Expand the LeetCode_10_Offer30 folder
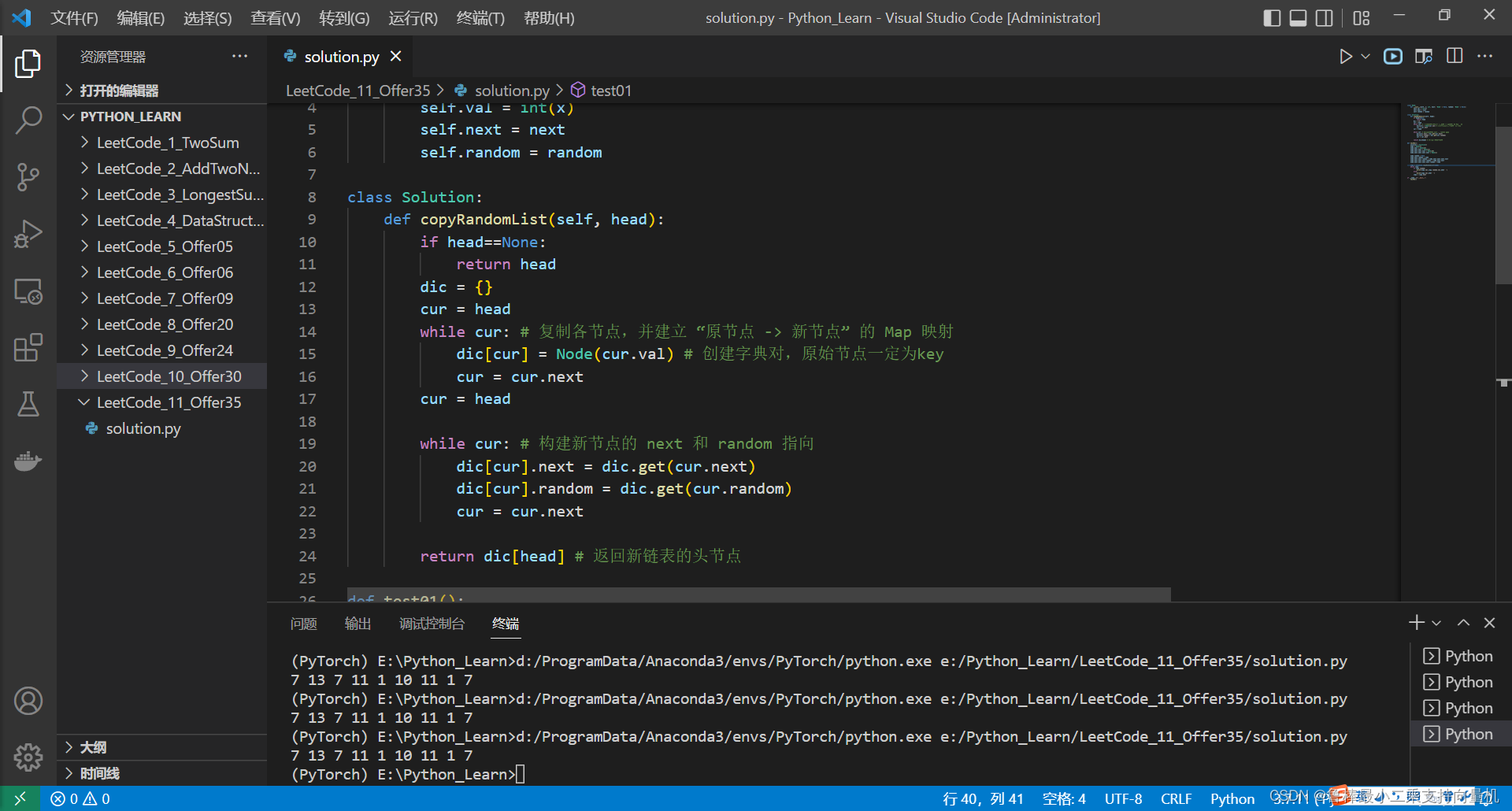The width and height of the screenshot is (1512, 811). pos(162,376)
